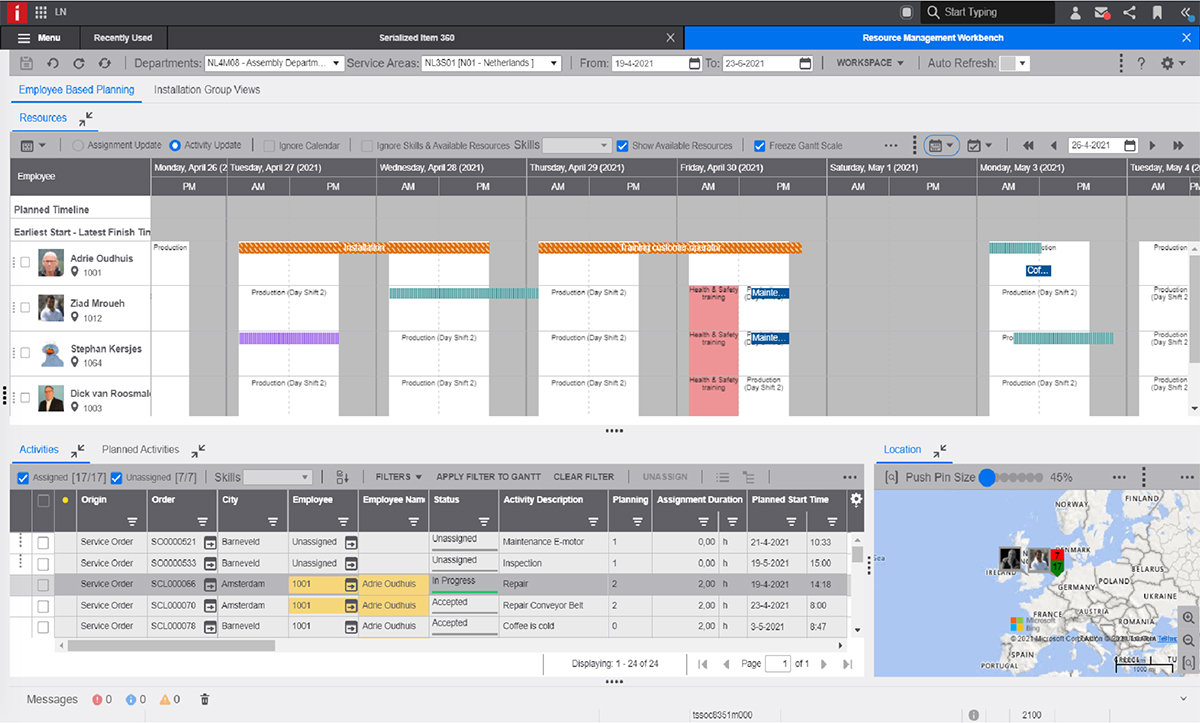This screenshot has width=1200, height=723.
Task: Click the Push Pin Size slider handle
Action: pyautogui.click(x=987, y=478)
